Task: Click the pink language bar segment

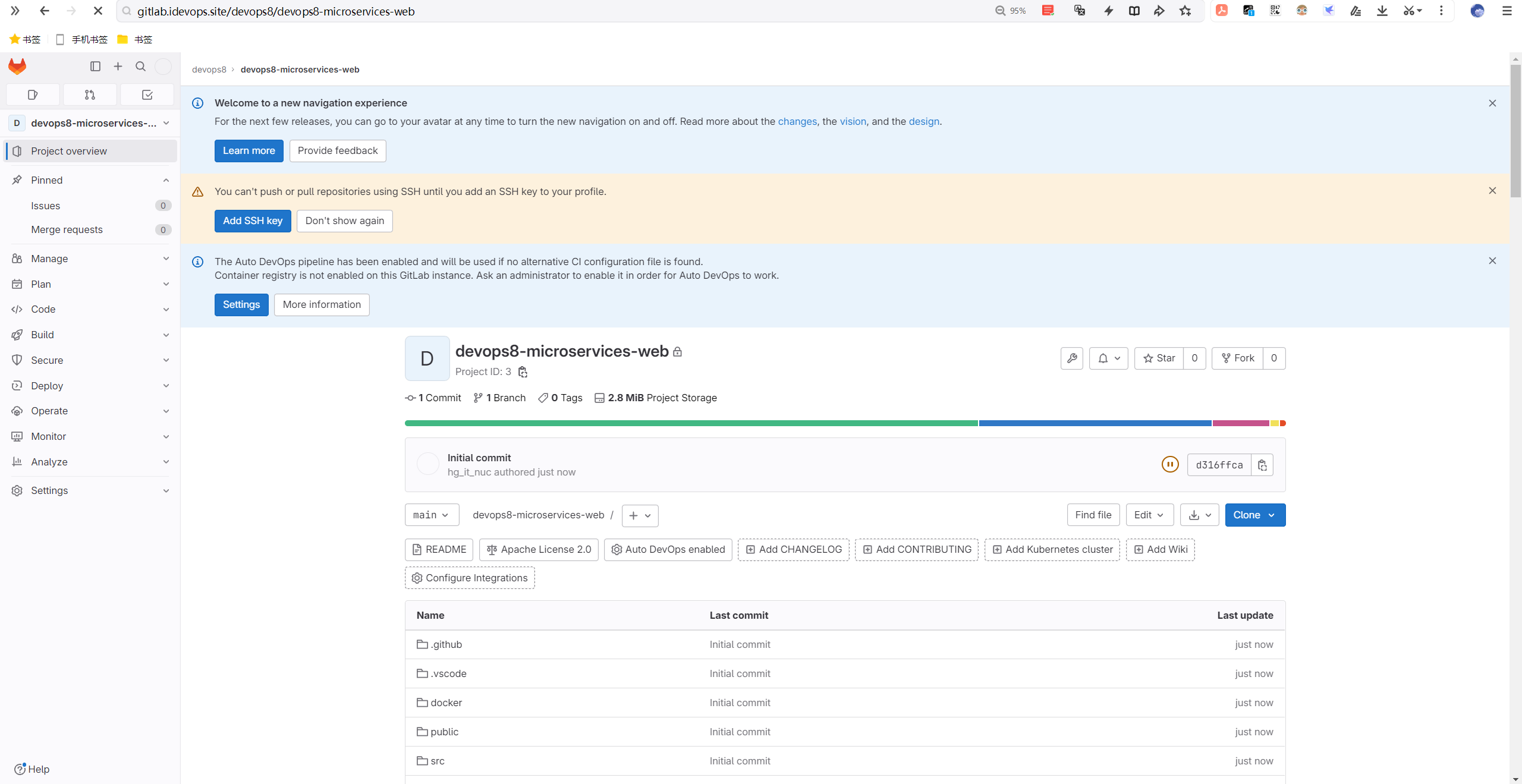Action: 1241,423
